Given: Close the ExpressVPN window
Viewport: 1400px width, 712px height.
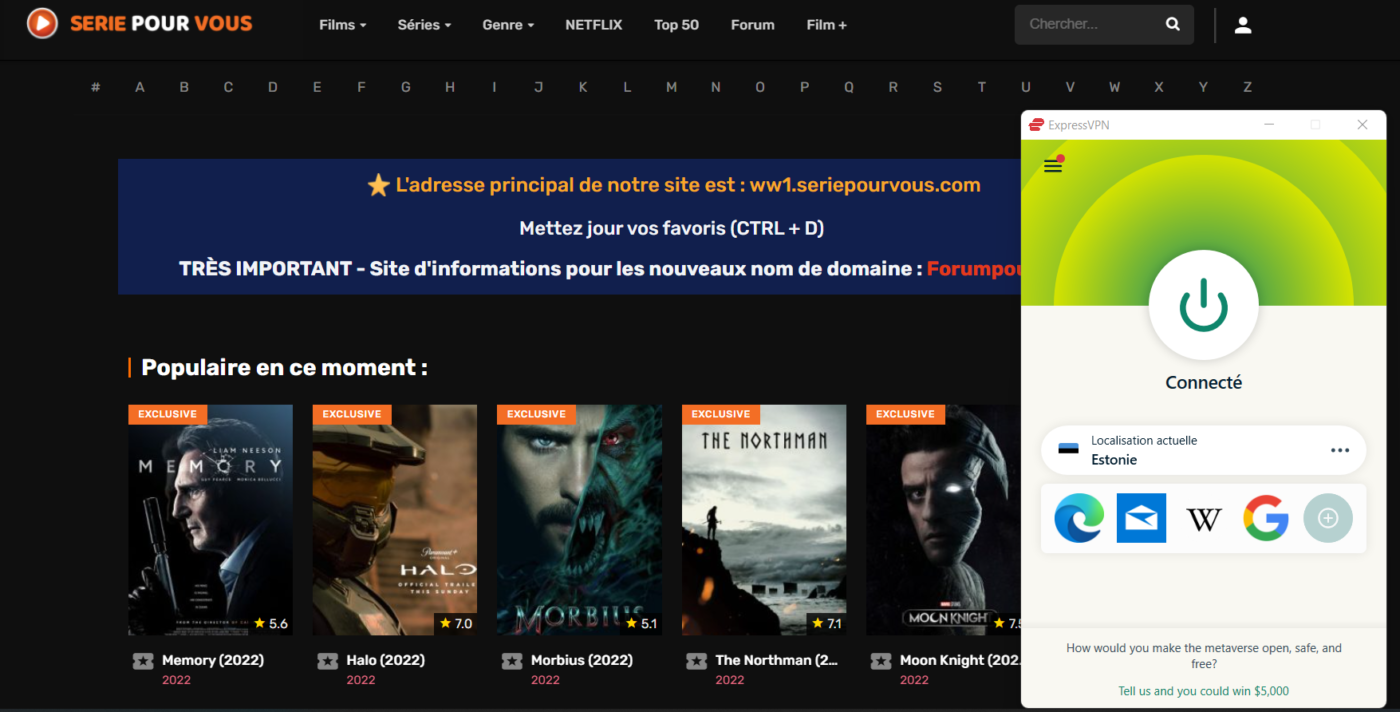Looking at the screenshot, I should [x=1362, y=125].
